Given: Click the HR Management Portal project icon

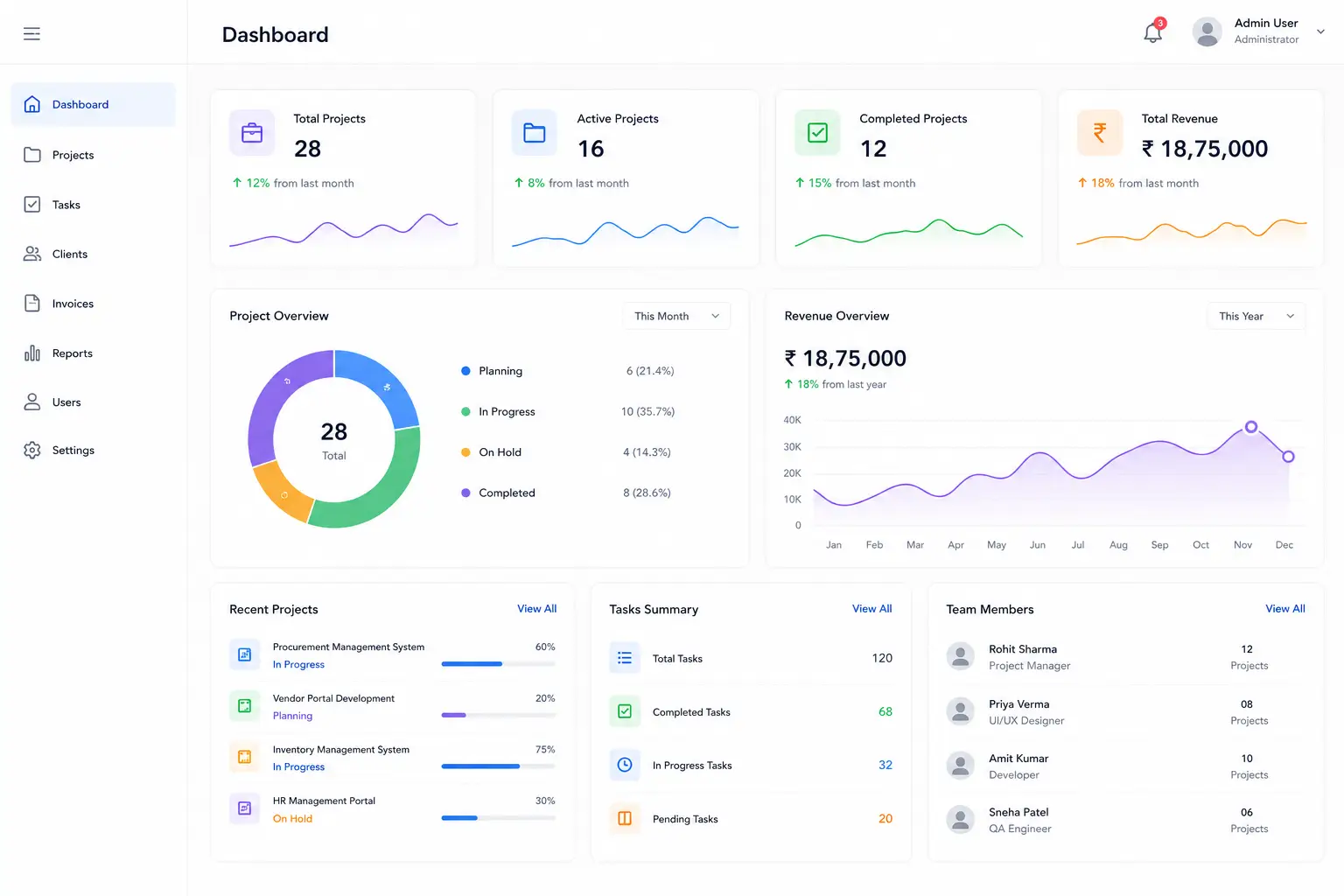Looking at the screenshot, I should [244, 808].
